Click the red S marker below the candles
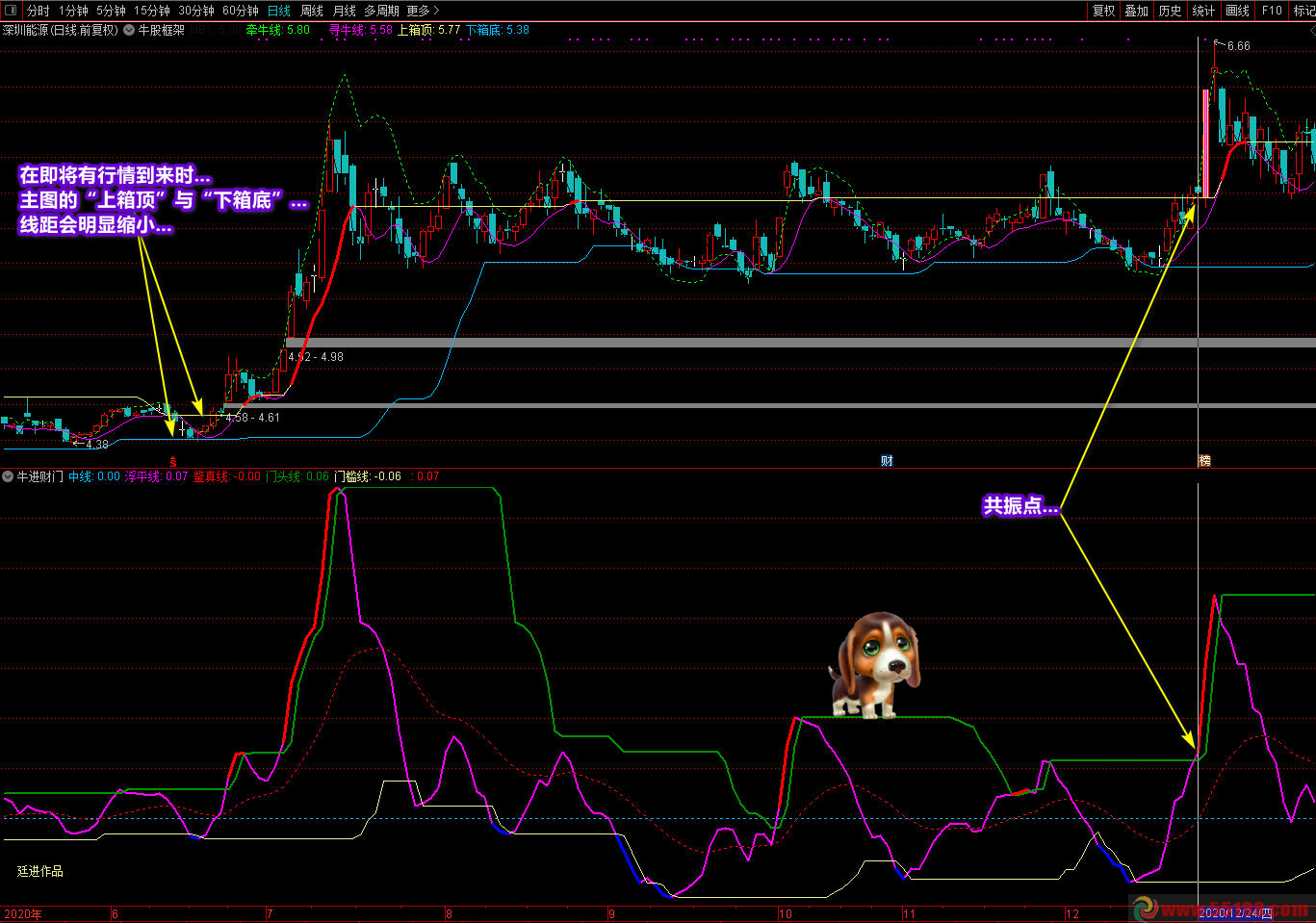This screenshot has width=1316, height=923. tap(173, 462)
